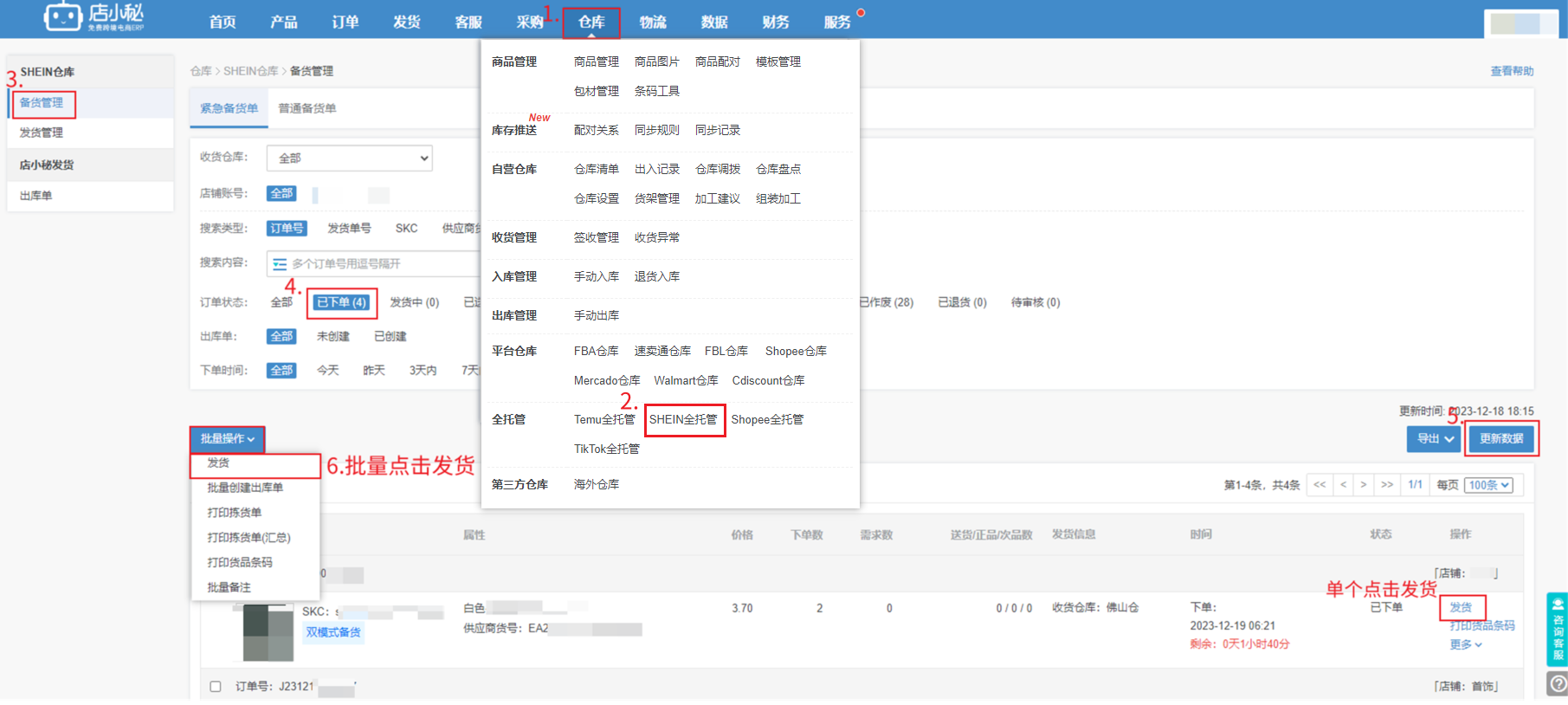Select 已作废 (28) order status filter
This screenshot has width=1568, height=705.
886,302
